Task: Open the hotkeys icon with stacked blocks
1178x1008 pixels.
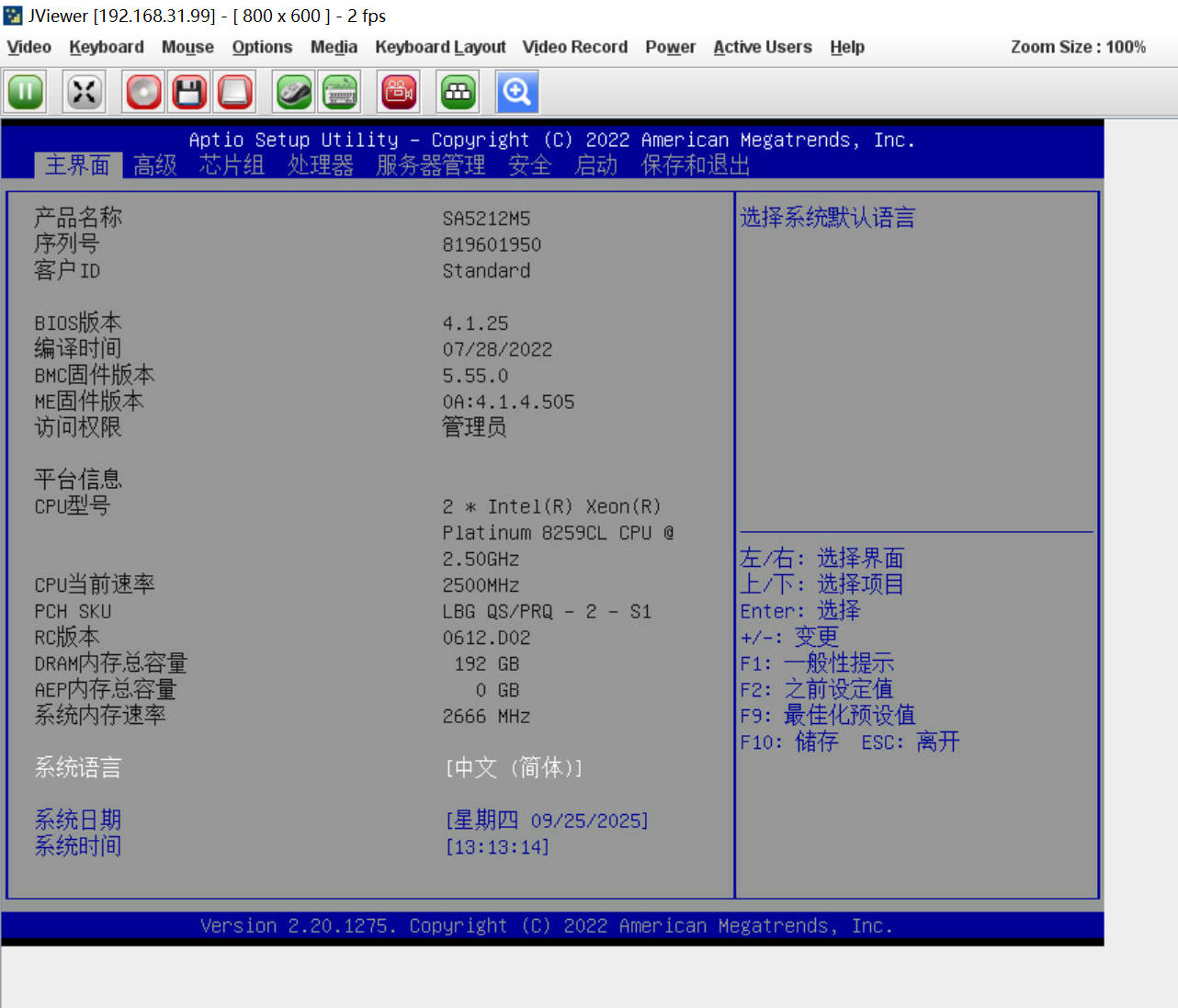Action: coord(458,92)
